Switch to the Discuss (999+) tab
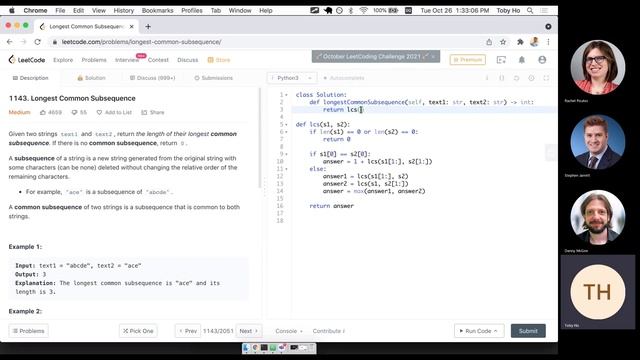The width and height of the screenshot is (640, 360). 152,78
